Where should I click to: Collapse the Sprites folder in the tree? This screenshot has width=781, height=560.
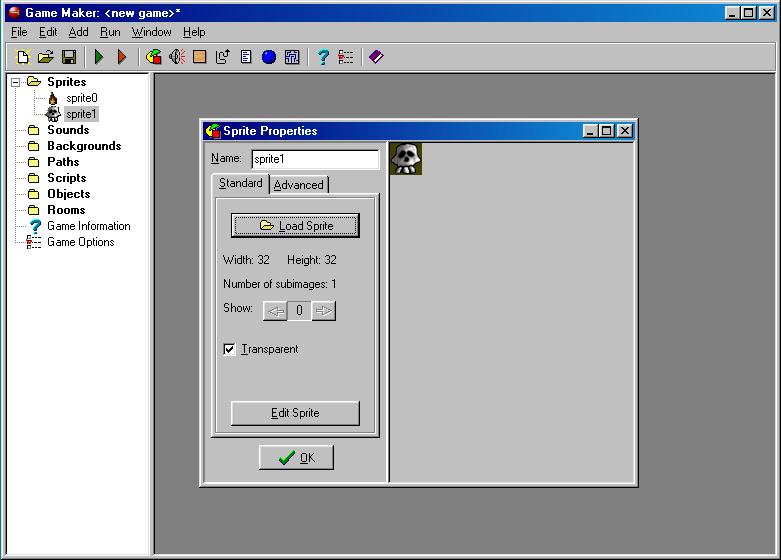click(x=16, y=82)
